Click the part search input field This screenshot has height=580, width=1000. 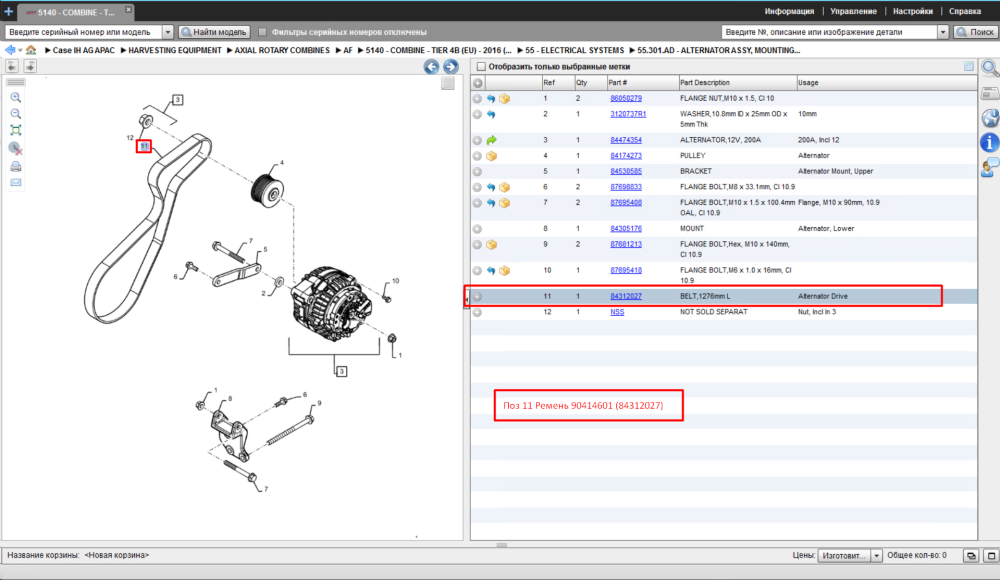pyautogui.click(x=829, y=32)
